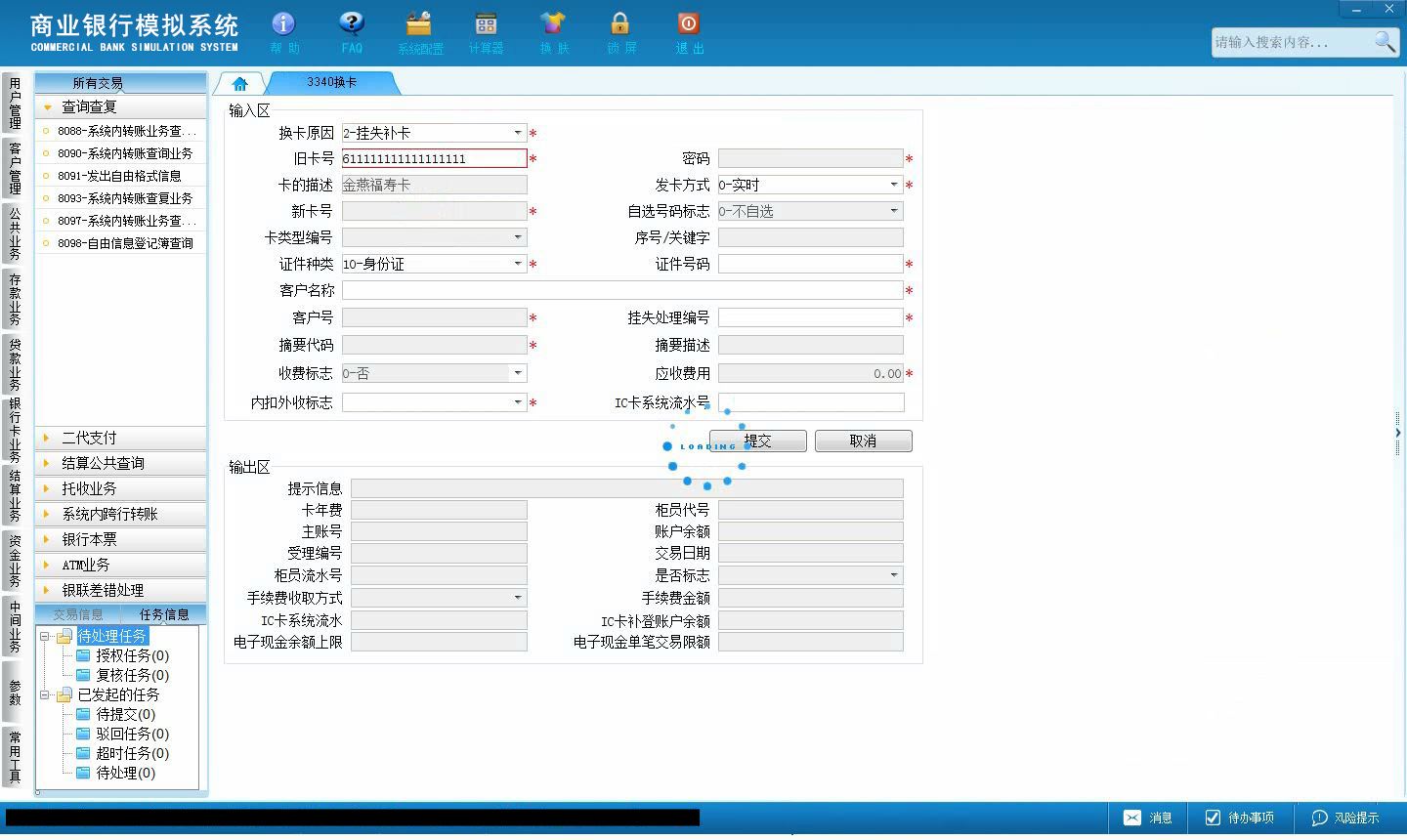Select 待提交(0) in task tree
1407x840 pixels.
[125, 714]
